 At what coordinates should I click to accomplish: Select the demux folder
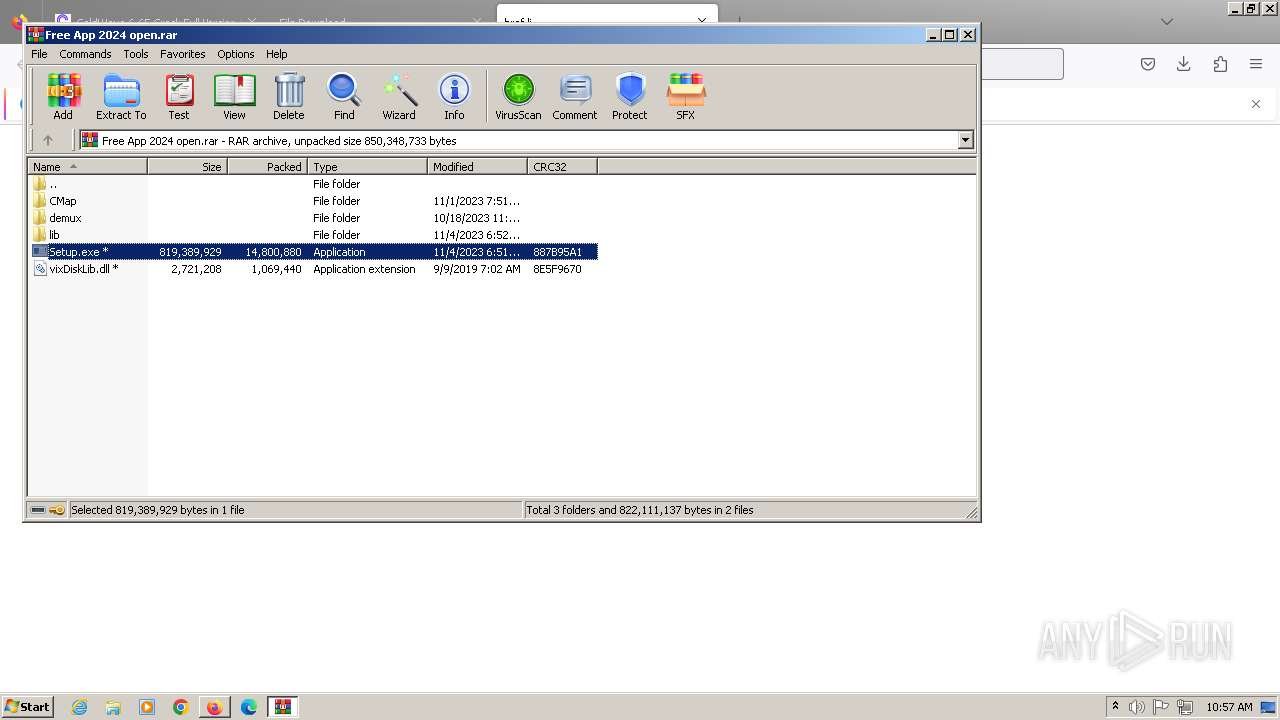click(x=313, y=218)
